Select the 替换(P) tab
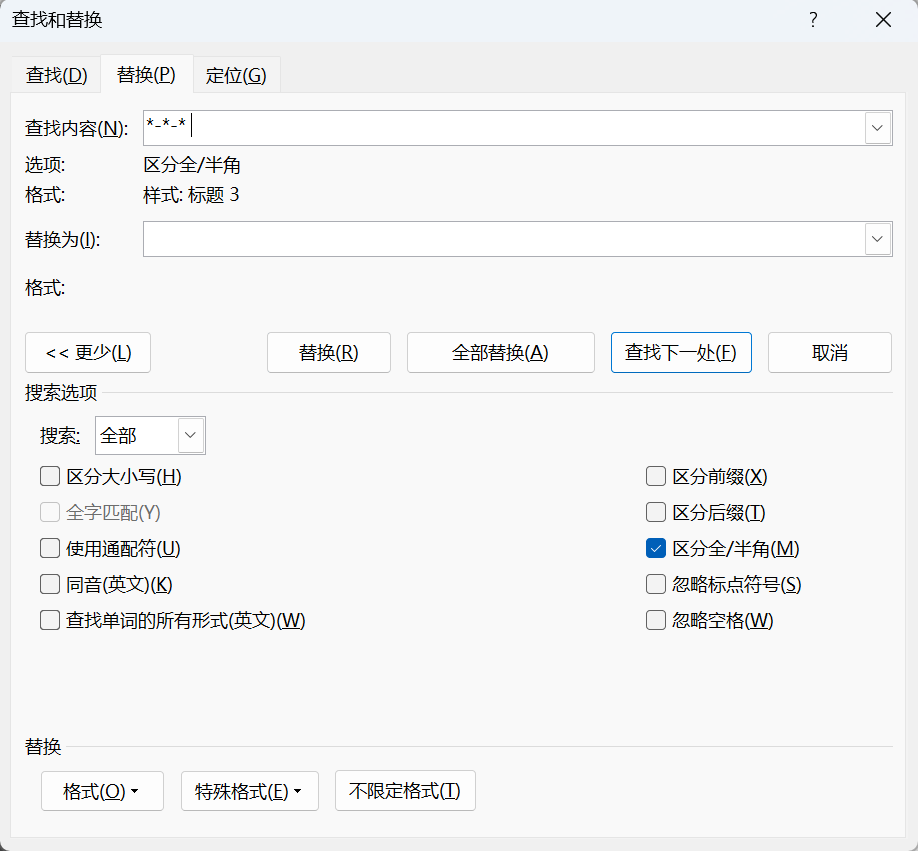This screenshot has height=851, width=918. (146, 74)
